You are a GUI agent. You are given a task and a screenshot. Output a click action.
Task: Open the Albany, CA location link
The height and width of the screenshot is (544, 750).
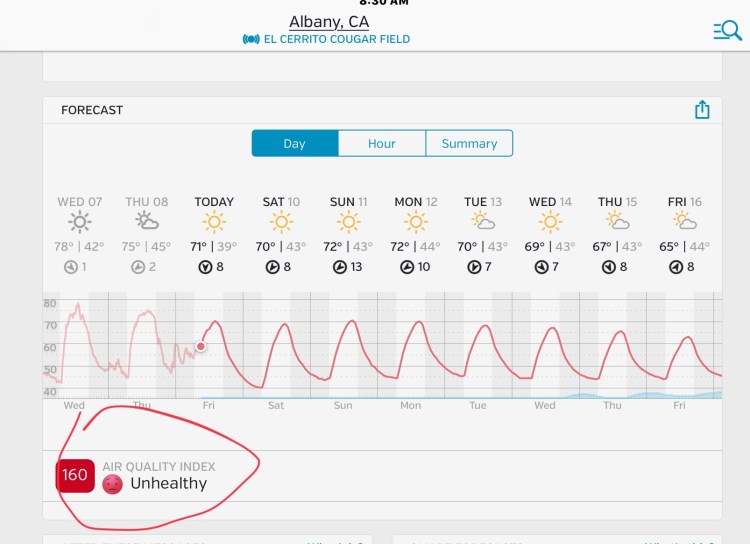pos(328,21)
